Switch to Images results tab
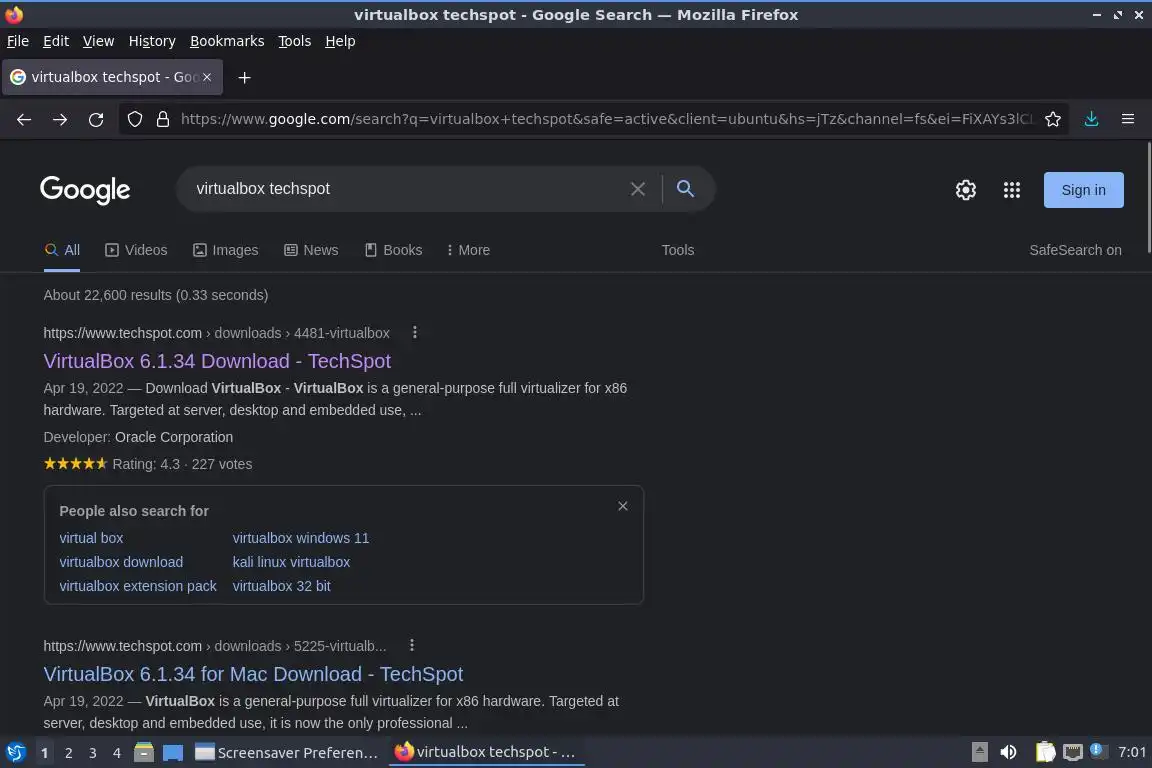The image size is (1152, 768). [x=226, y=250]
